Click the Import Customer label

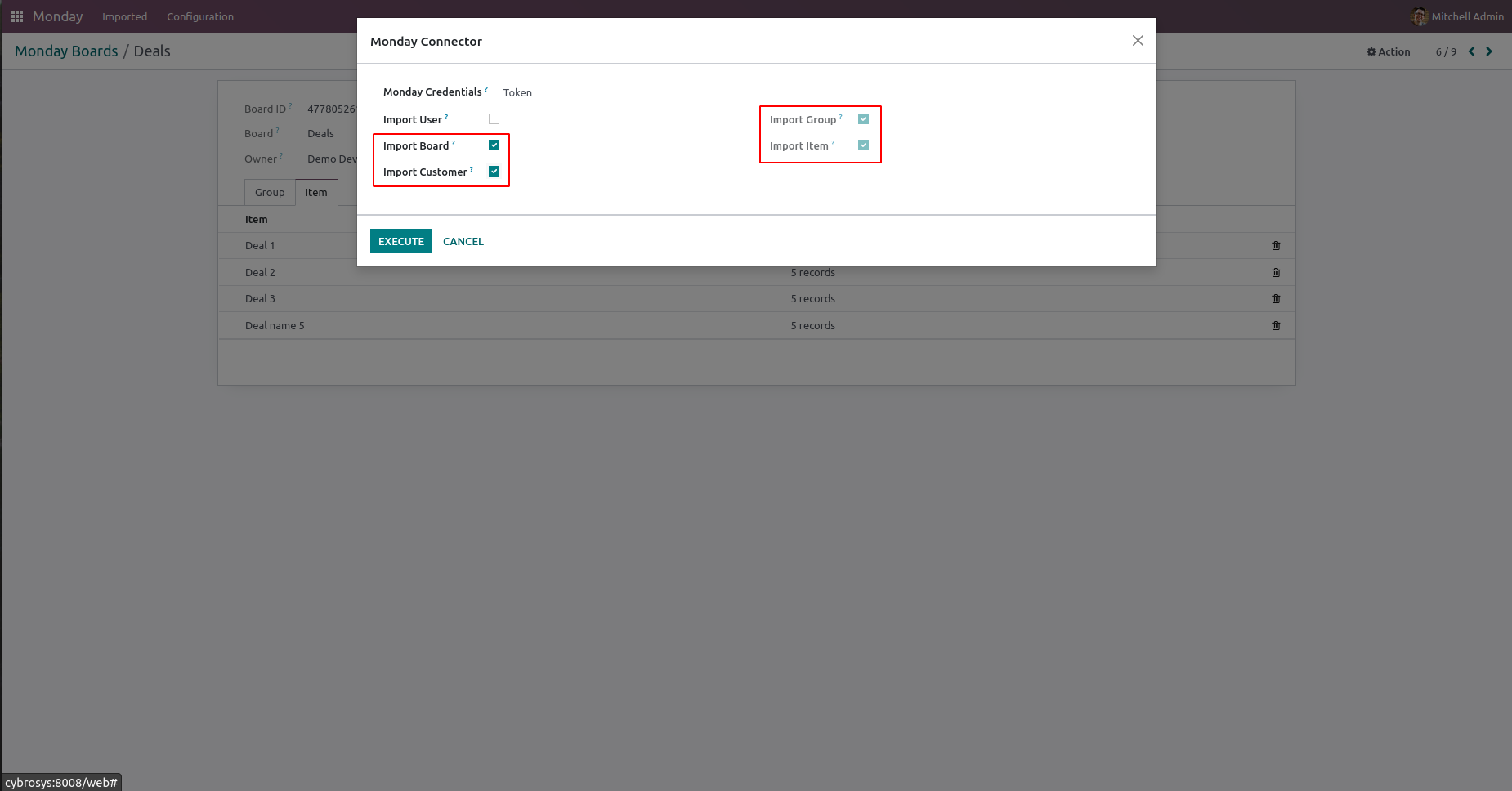(x=425, y=172)
